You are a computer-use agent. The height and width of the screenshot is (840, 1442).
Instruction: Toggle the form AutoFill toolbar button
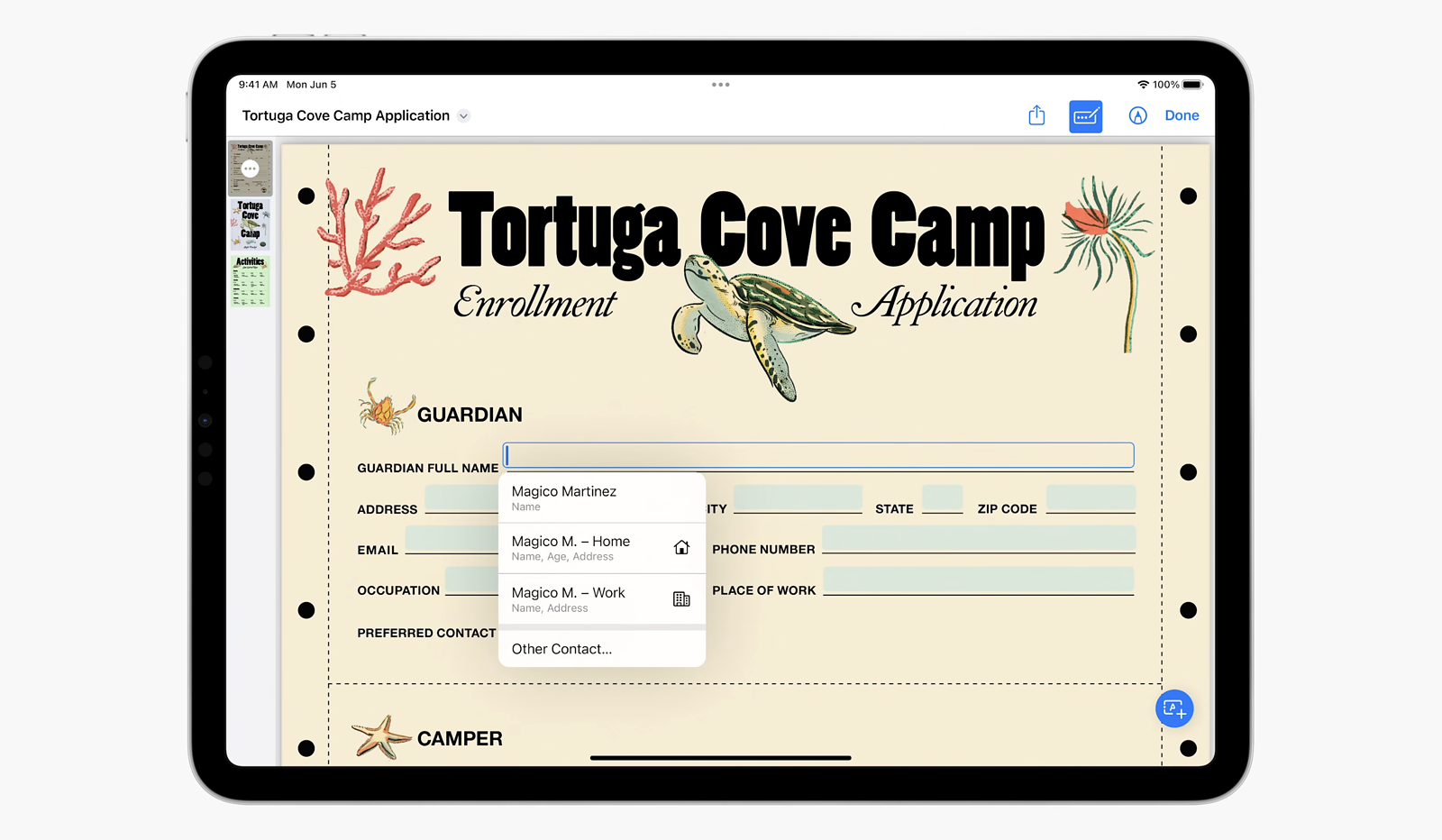click(1086, 116)
